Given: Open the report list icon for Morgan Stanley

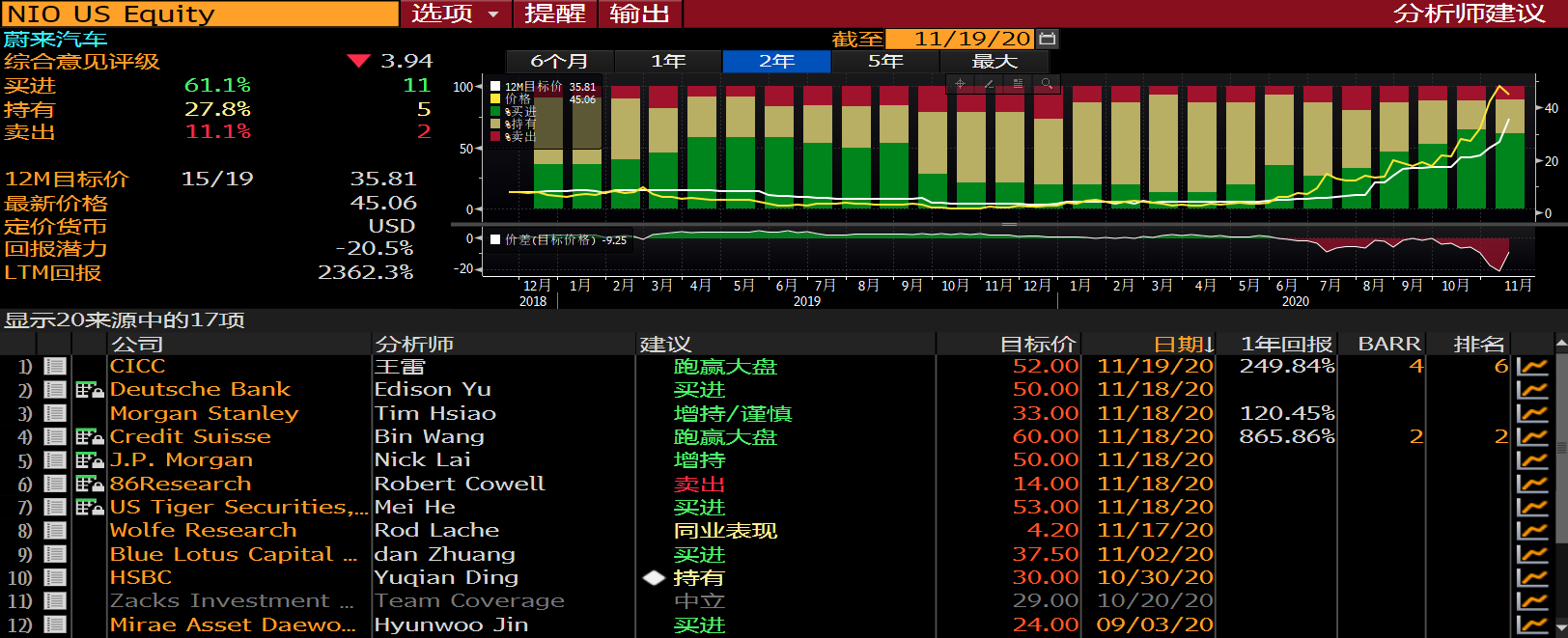Looking at the screenshot, I should pyautogui.click(x=55, y=414).
